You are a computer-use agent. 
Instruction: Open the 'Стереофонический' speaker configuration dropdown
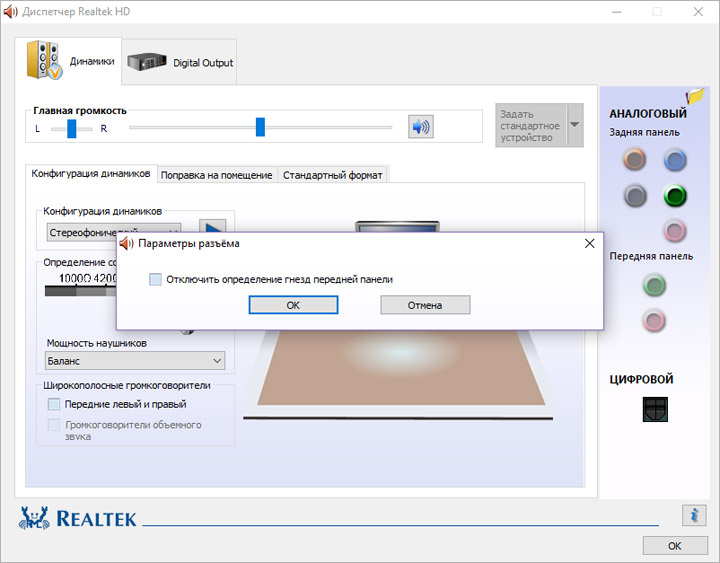point(114,232)
